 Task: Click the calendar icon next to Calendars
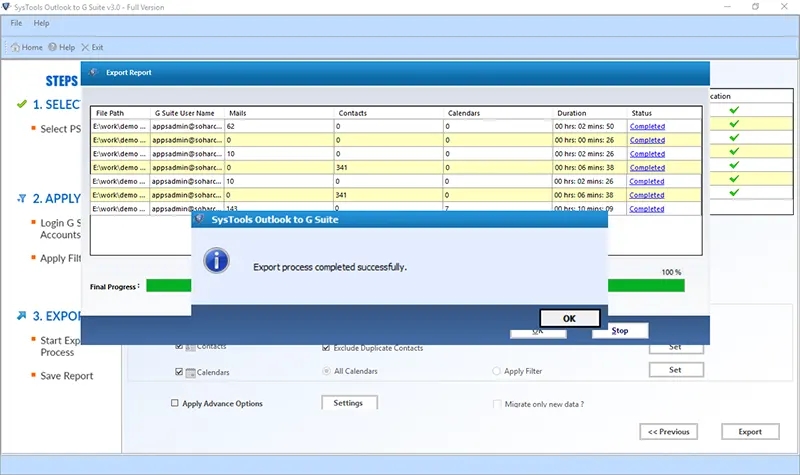click(x=190, y=372)
